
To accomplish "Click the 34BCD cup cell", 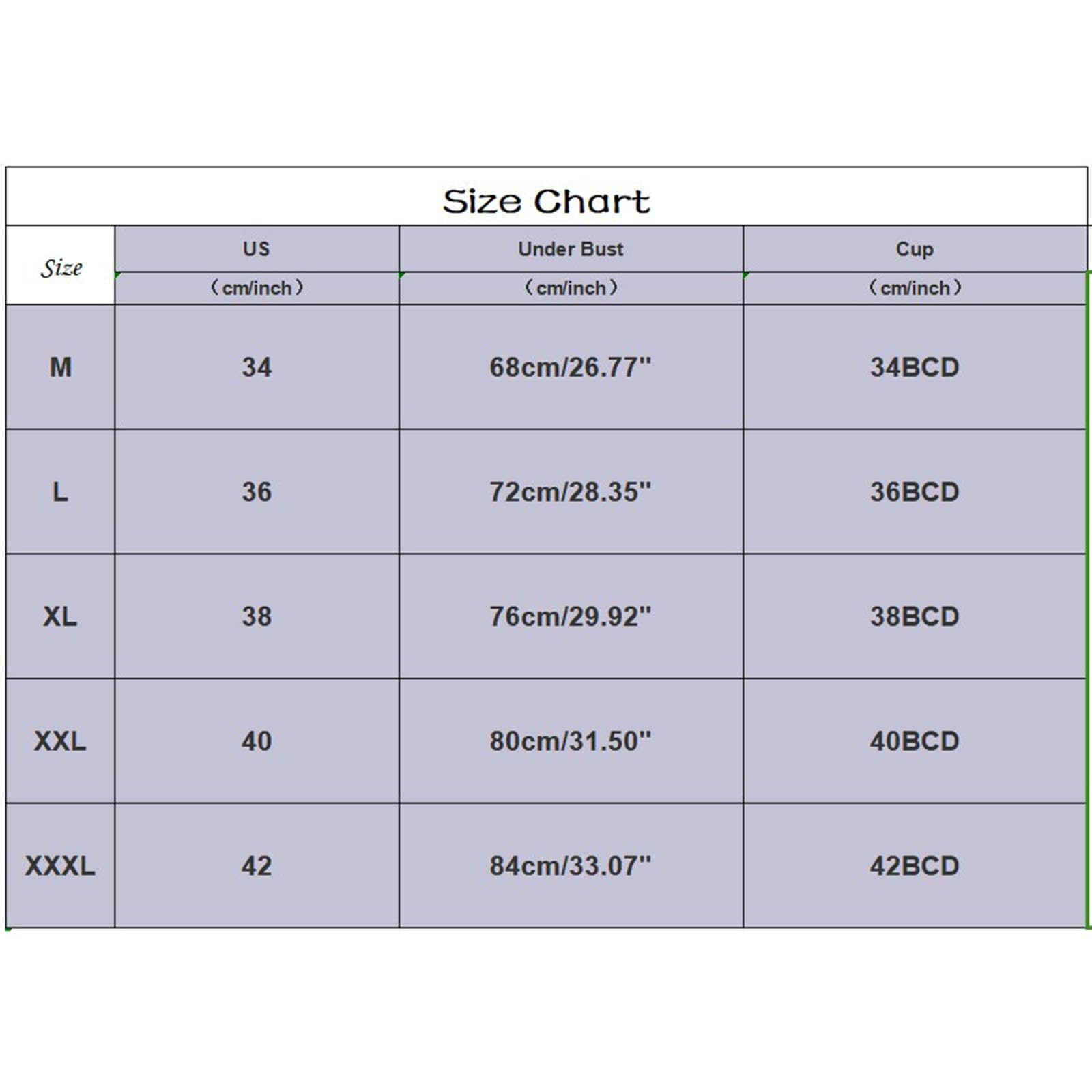I will tap(915, 367).
